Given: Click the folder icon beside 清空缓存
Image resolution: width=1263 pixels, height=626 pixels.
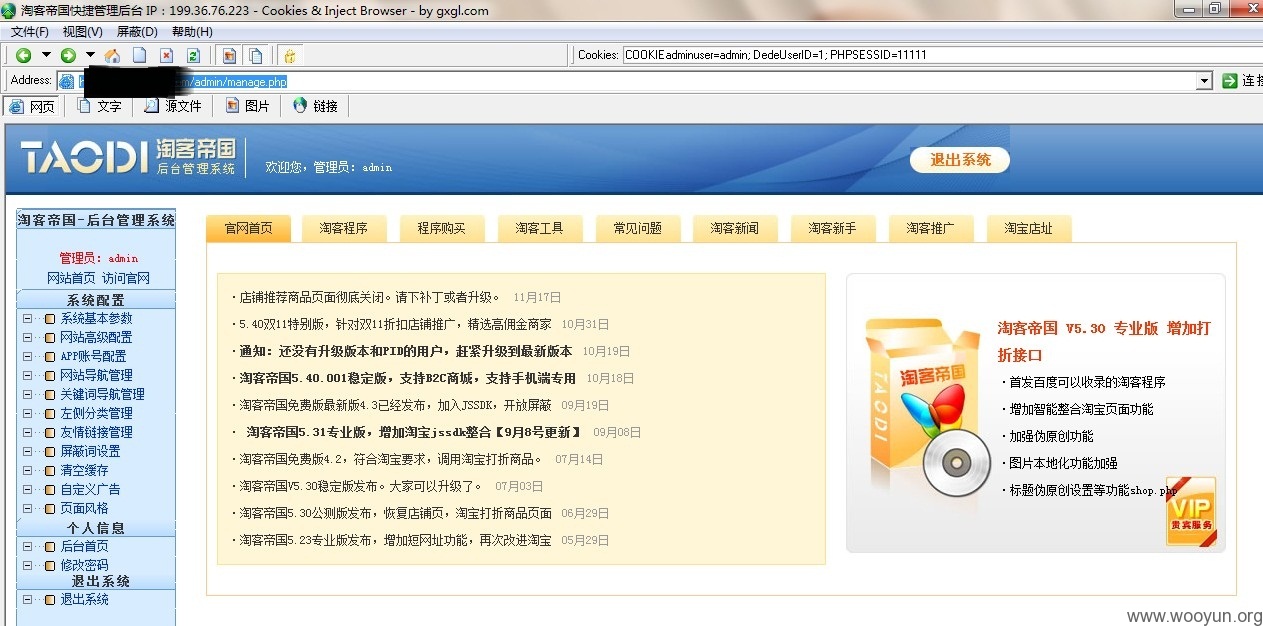Looking at the screenshot, I should point(49,471).
